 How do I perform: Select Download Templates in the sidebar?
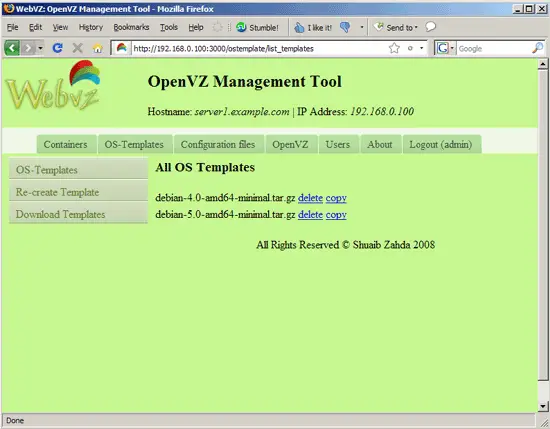tap(78, 214)
